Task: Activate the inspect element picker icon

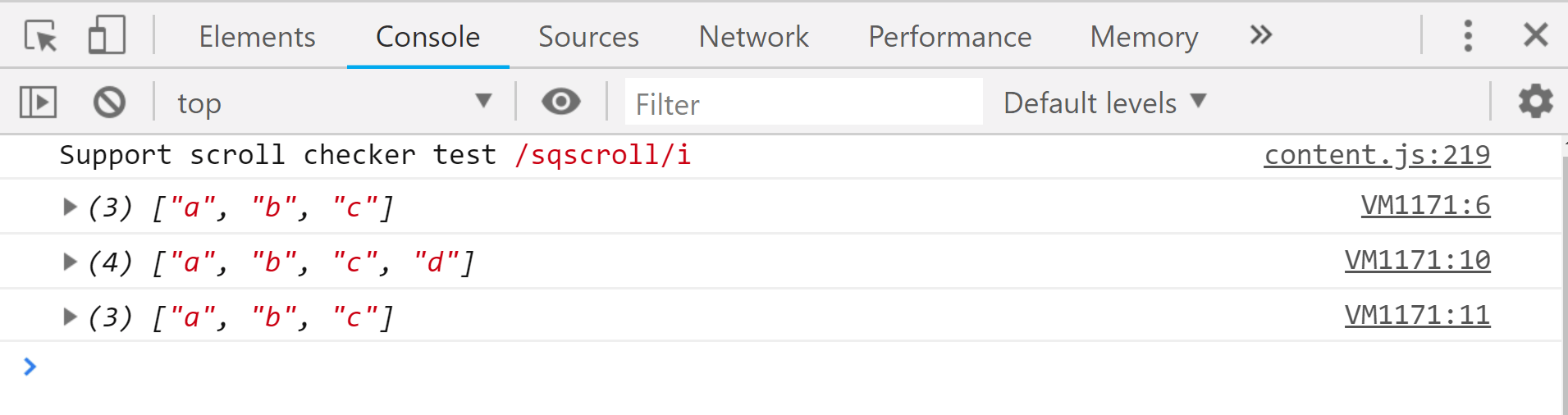Action: [40, 36]
